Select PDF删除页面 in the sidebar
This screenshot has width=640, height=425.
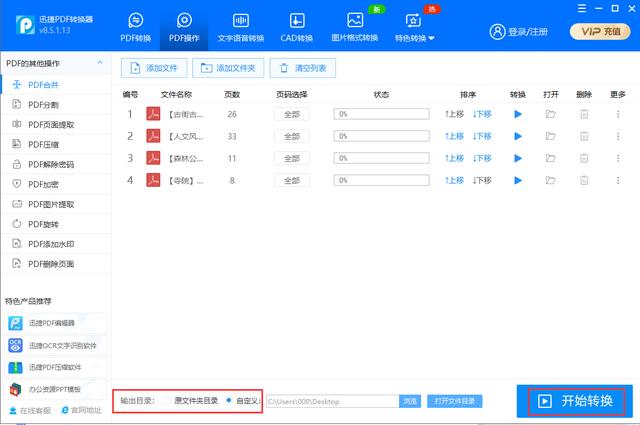pos(56,264)
